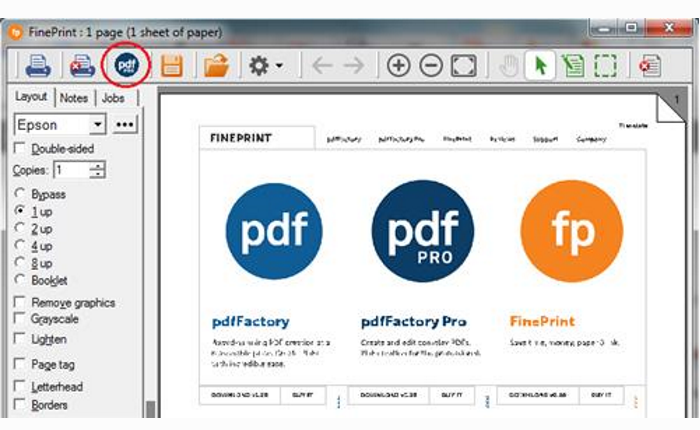The width and height of the screenshot is (700, 430).
Task: Click Download button under FinePrint
Action: point(538,395)
